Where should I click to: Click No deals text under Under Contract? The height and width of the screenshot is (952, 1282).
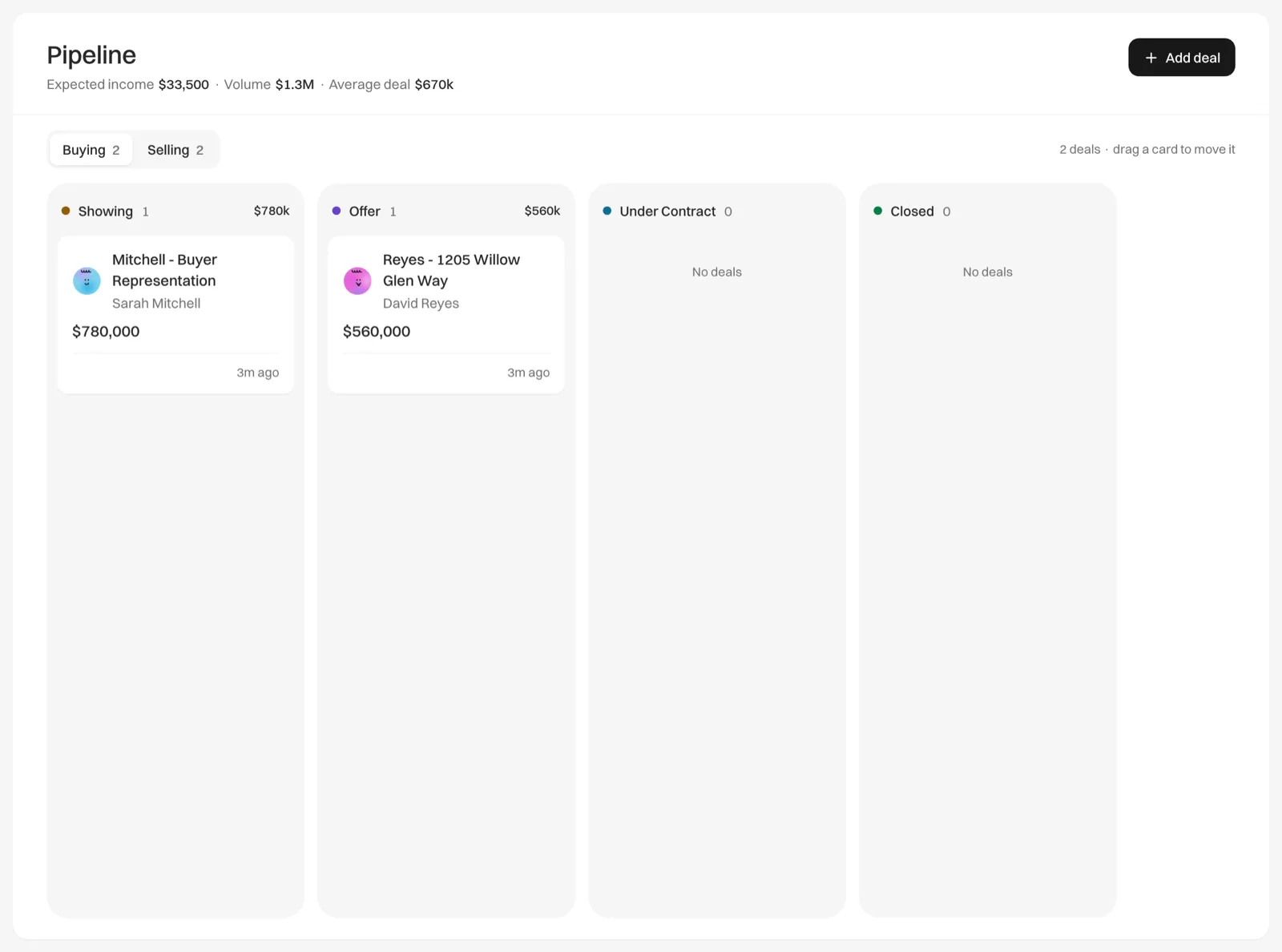717,272
